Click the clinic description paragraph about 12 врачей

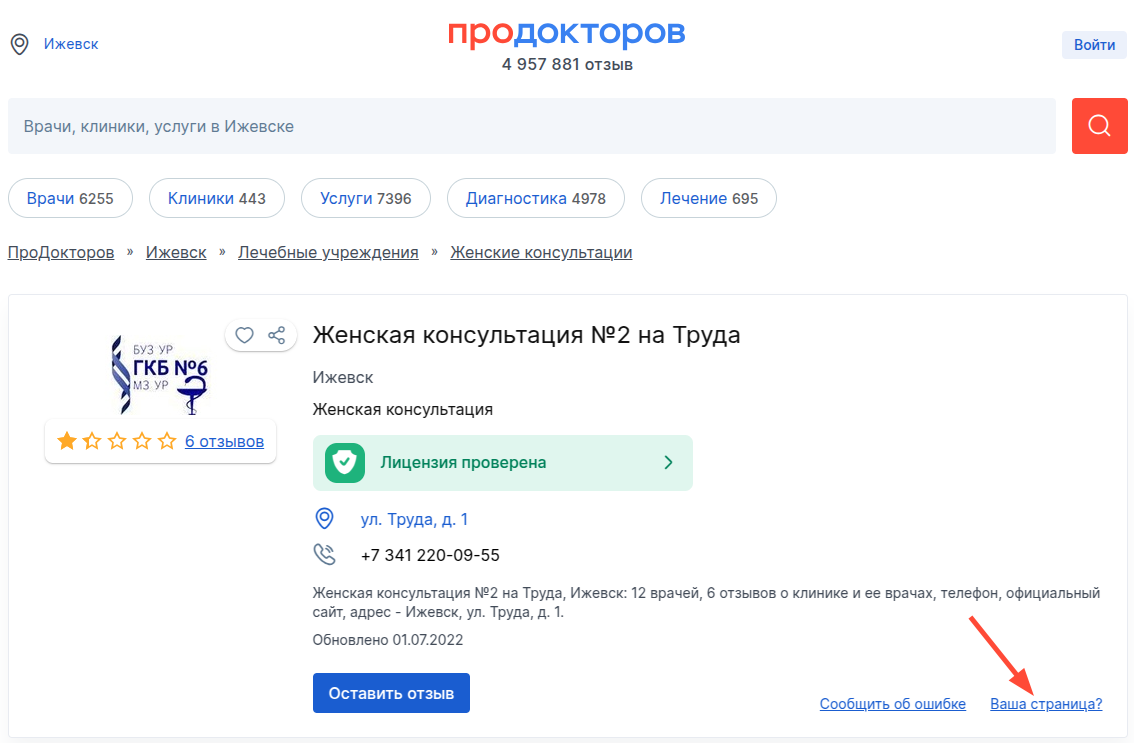(707, 603)
